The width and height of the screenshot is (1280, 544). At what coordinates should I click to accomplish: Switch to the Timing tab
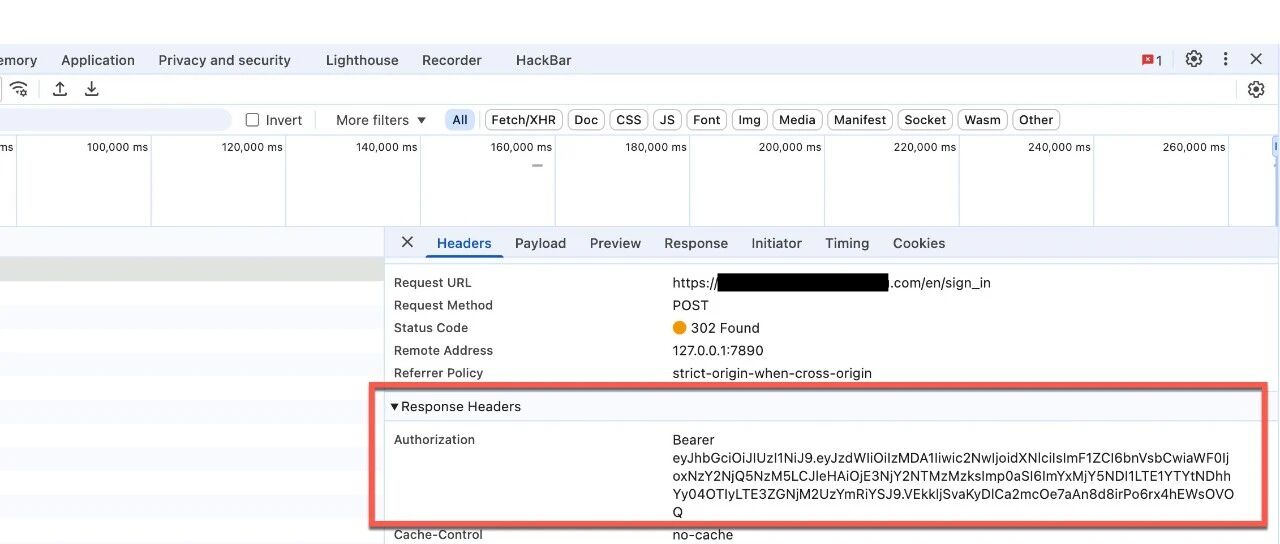tap(847, 243)
